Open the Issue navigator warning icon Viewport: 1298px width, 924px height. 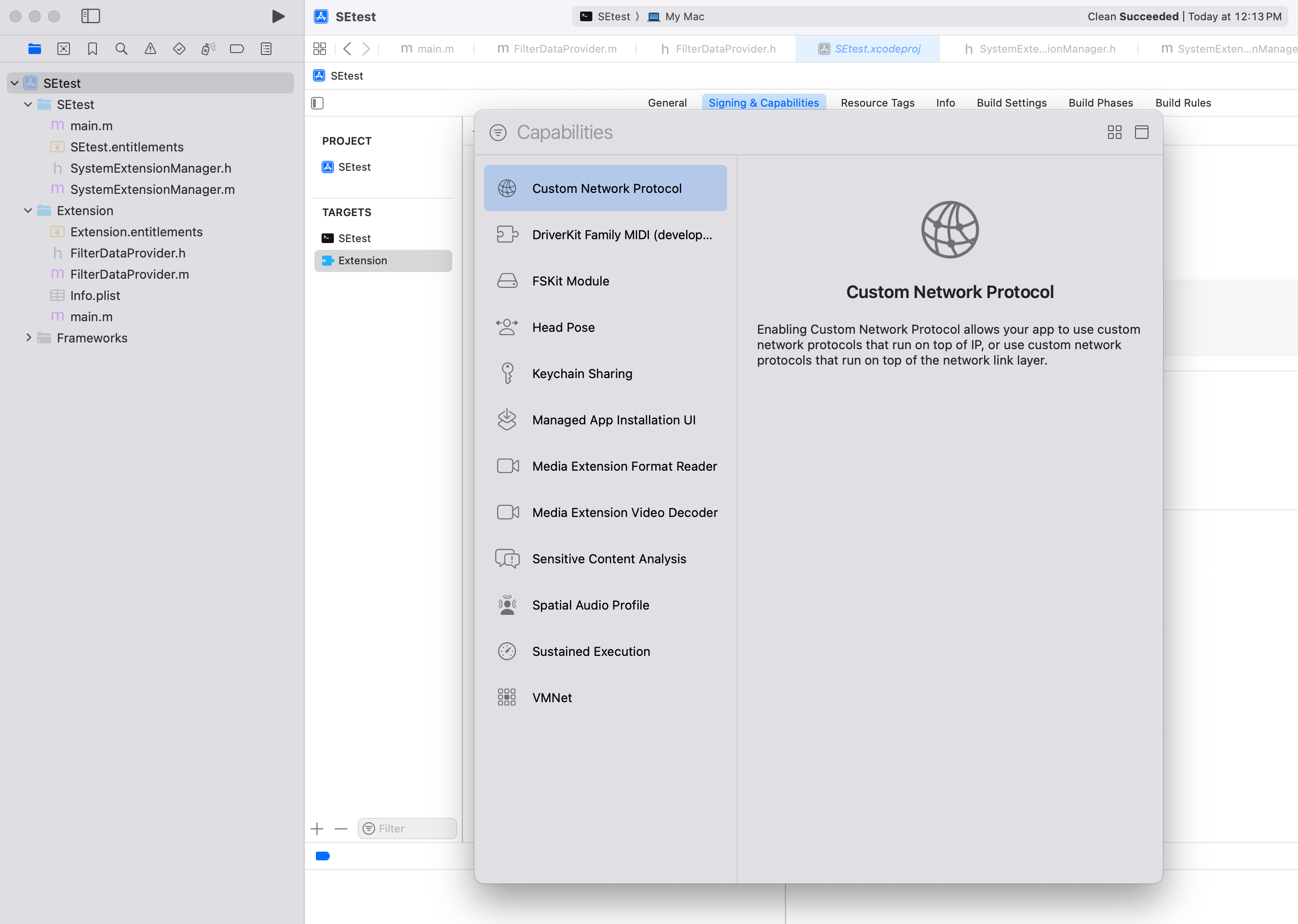click(150, 49)
